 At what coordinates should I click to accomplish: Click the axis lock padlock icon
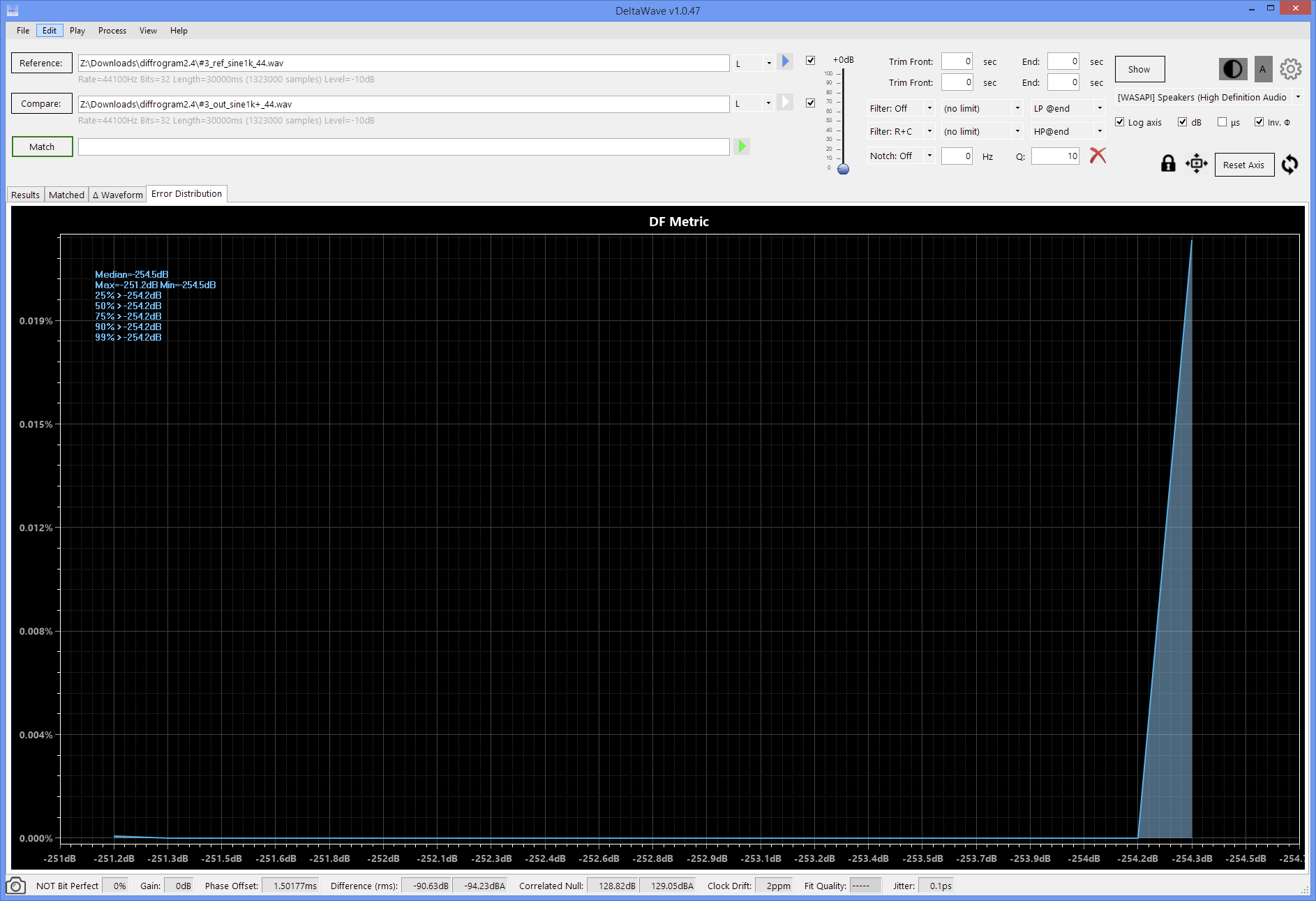pos(1168,163)
